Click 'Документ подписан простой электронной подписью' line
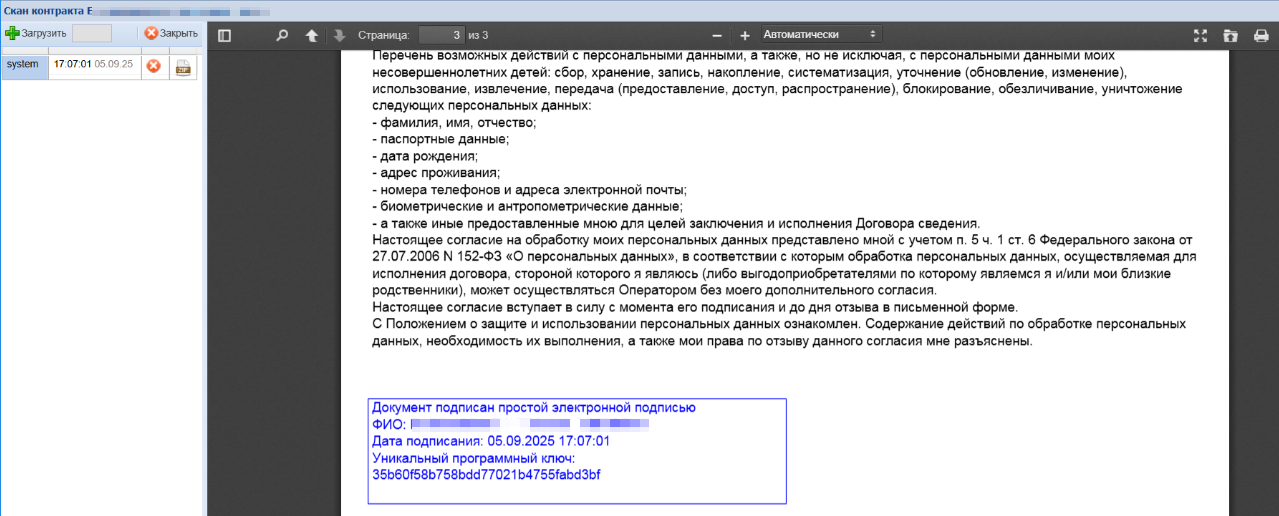The image size is (1279, 516). click(x=534, y=407)
